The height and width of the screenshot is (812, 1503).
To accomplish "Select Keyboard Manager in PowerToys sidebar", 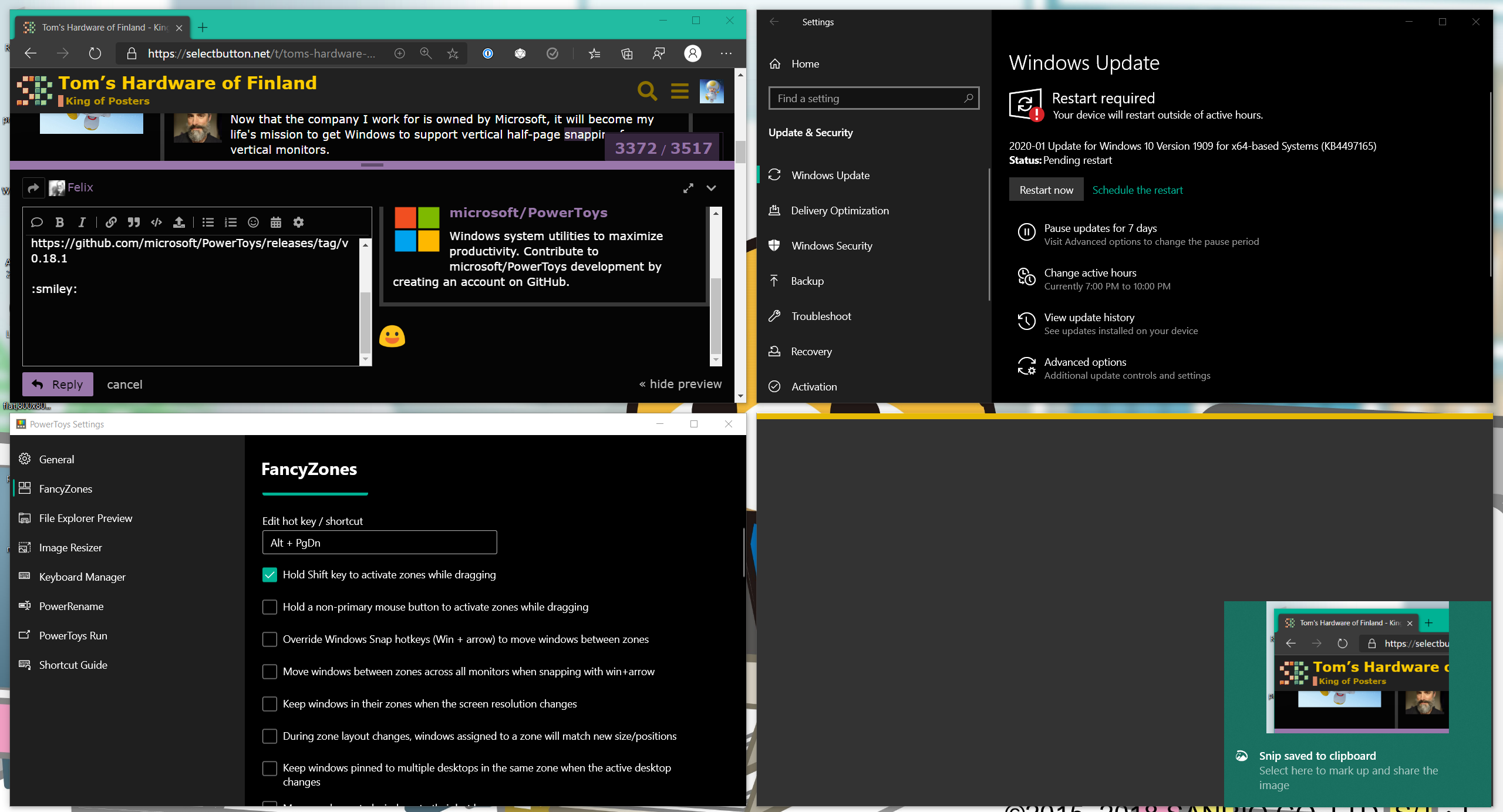I will (x=82, y=577).
